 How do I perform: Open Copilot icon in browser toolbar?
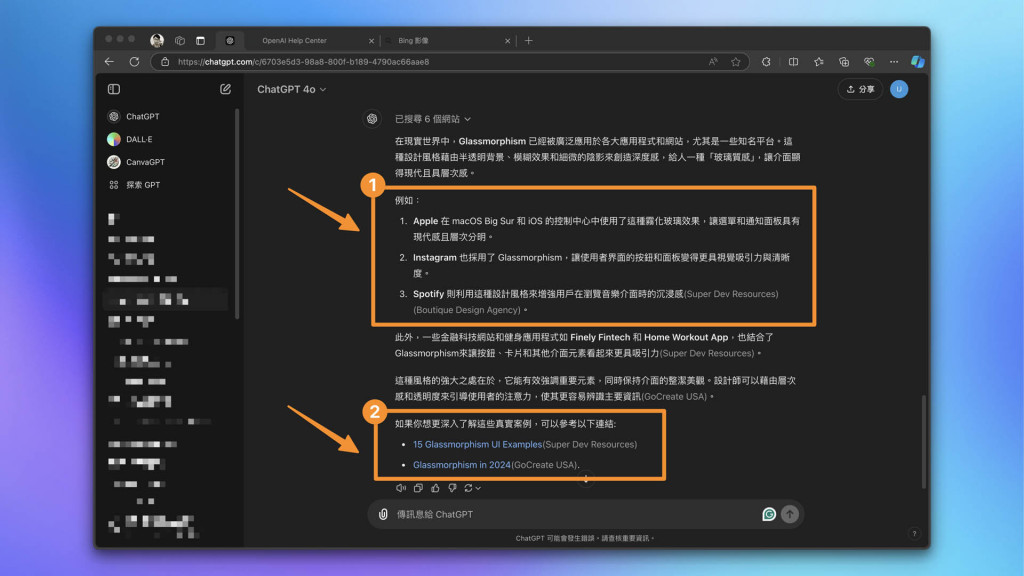[918, 61]
